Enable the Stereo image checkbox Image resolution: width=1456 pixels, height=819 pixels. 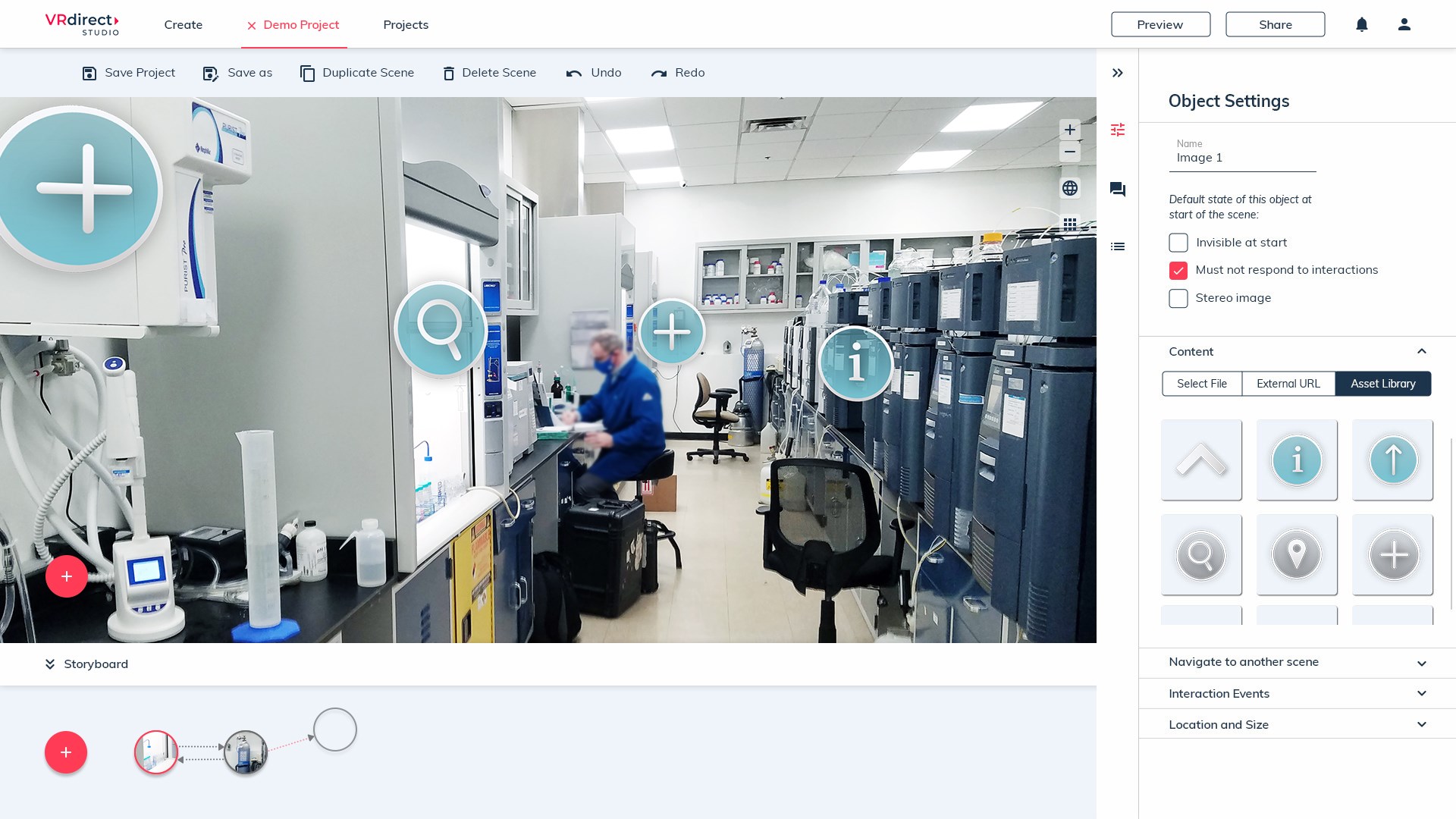point(1178,298)
